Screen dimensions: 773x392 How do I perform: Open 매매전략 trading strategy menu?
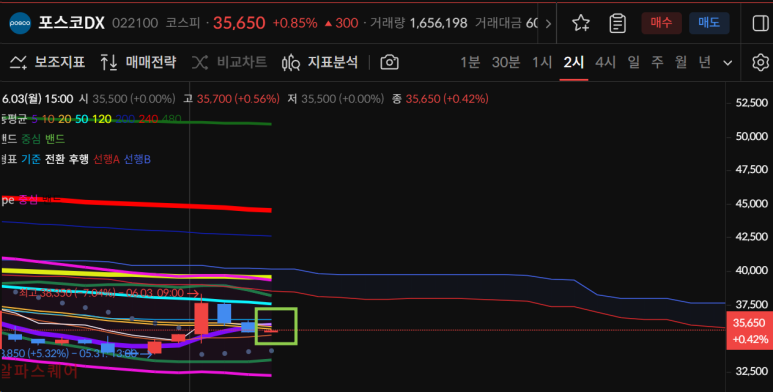click(x=138, y=63)
